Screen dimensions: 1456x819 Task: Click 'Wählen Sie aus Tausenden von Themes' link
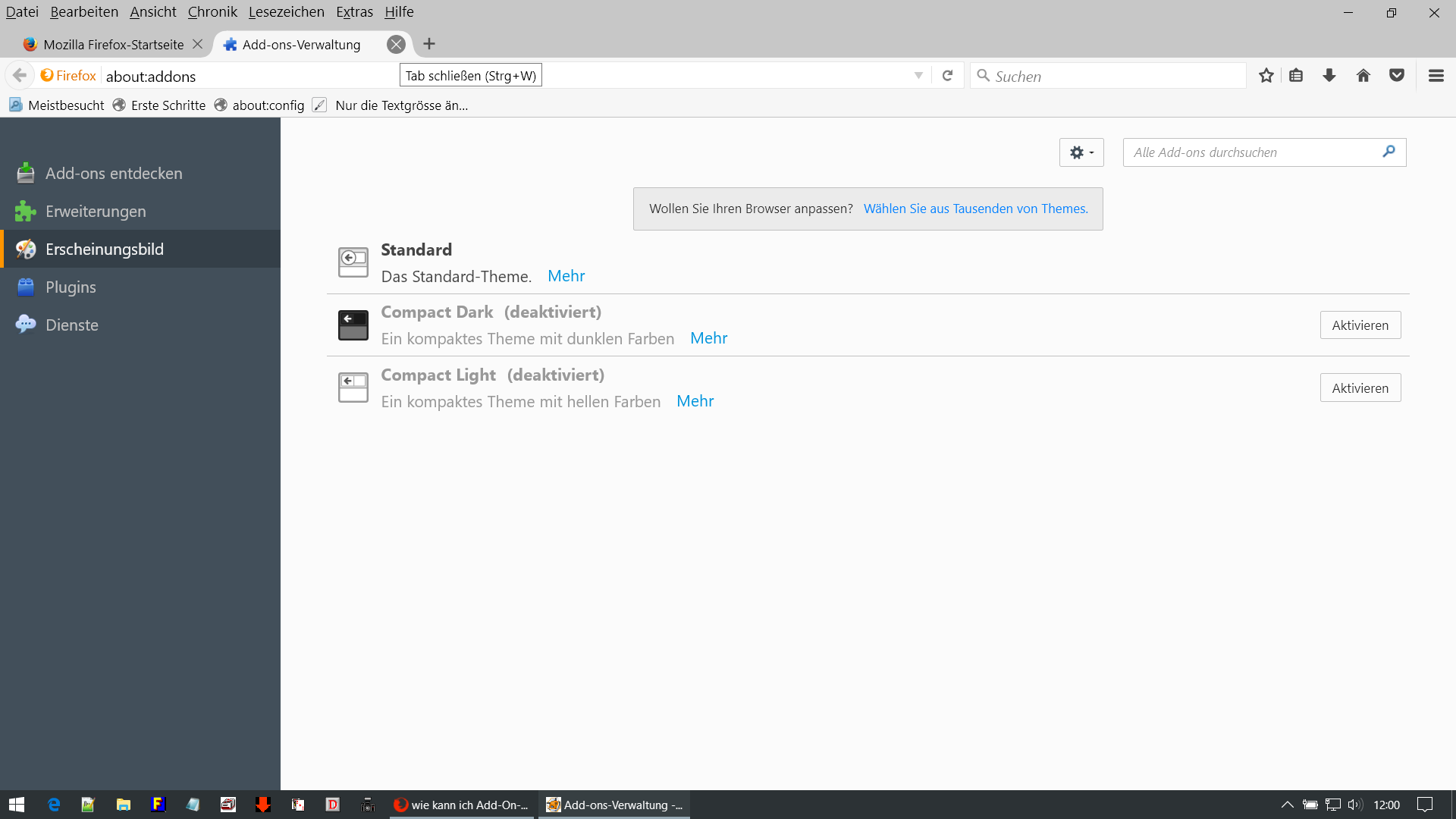click(x=975, y=209)
